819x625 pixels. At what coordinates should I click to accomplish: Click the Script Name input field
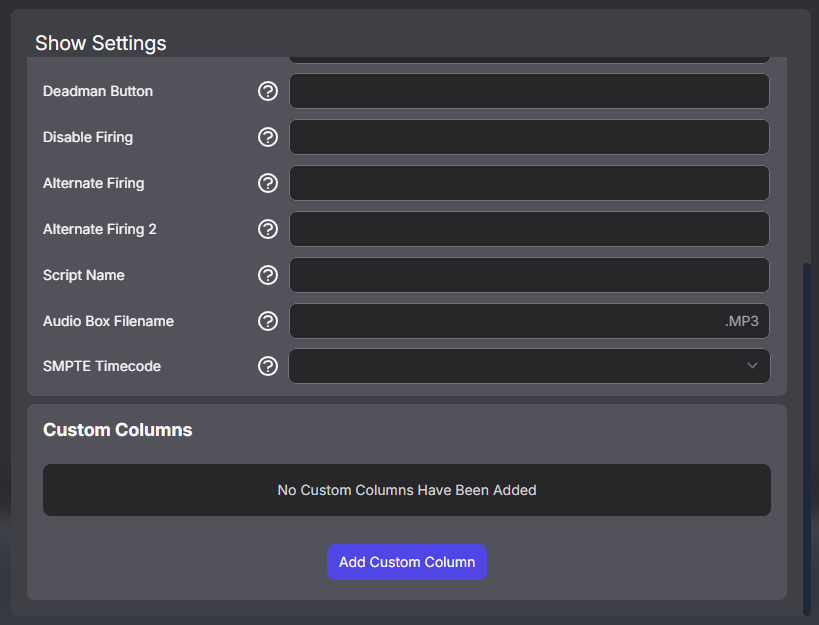[x=528, y=275]
